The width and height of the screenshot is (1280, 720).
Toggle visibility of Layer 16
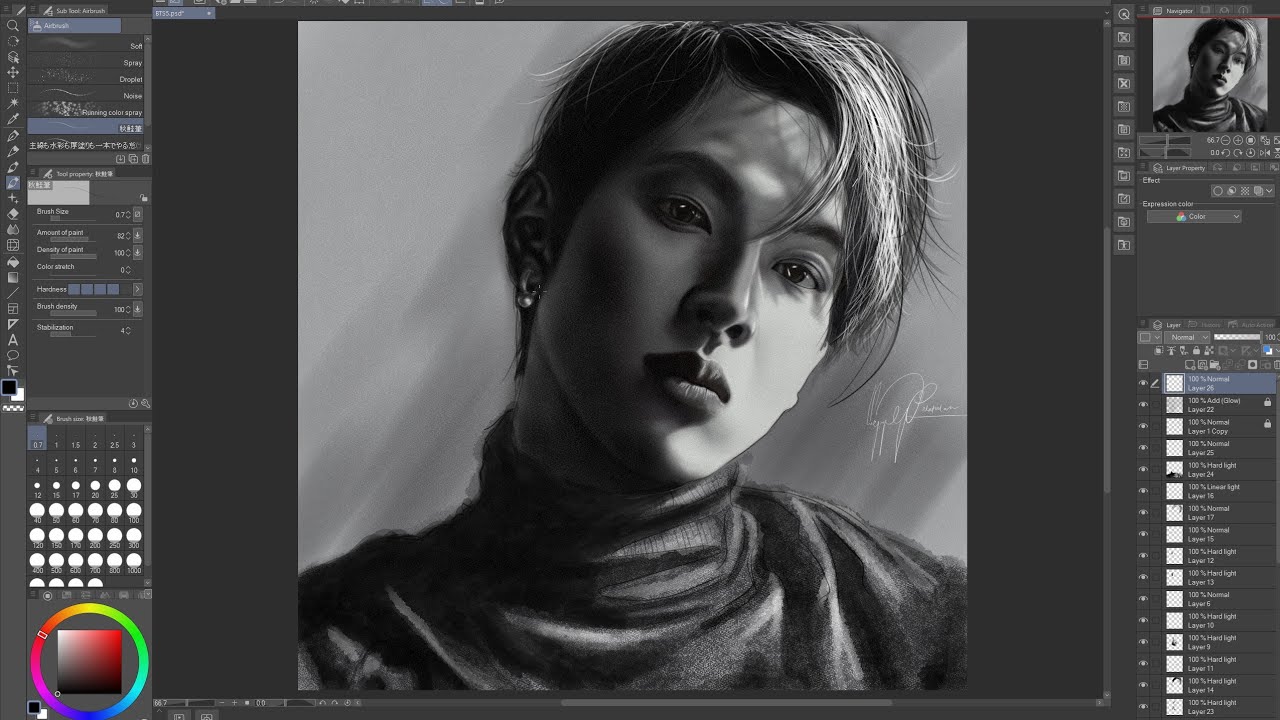click(x=1144, y=491)
